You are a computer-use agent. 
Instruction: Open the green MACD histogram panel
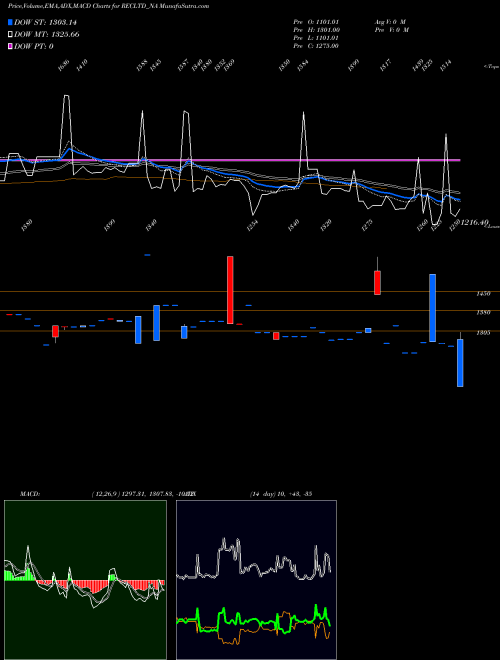point(85,580)
